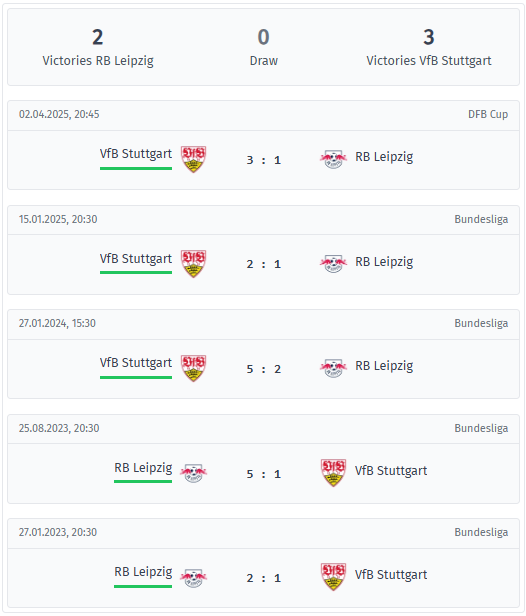Click VfB Stuttgart crest in 27.01.2024 match
This screenshot has height=616, width=526.
point(193,368)
